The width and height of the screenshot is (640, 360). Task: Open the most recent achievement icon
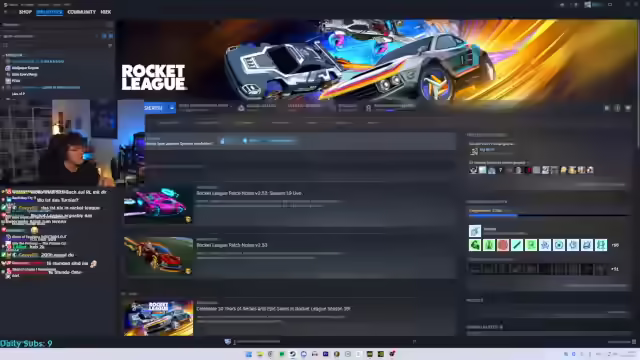(x=475, y=231)
